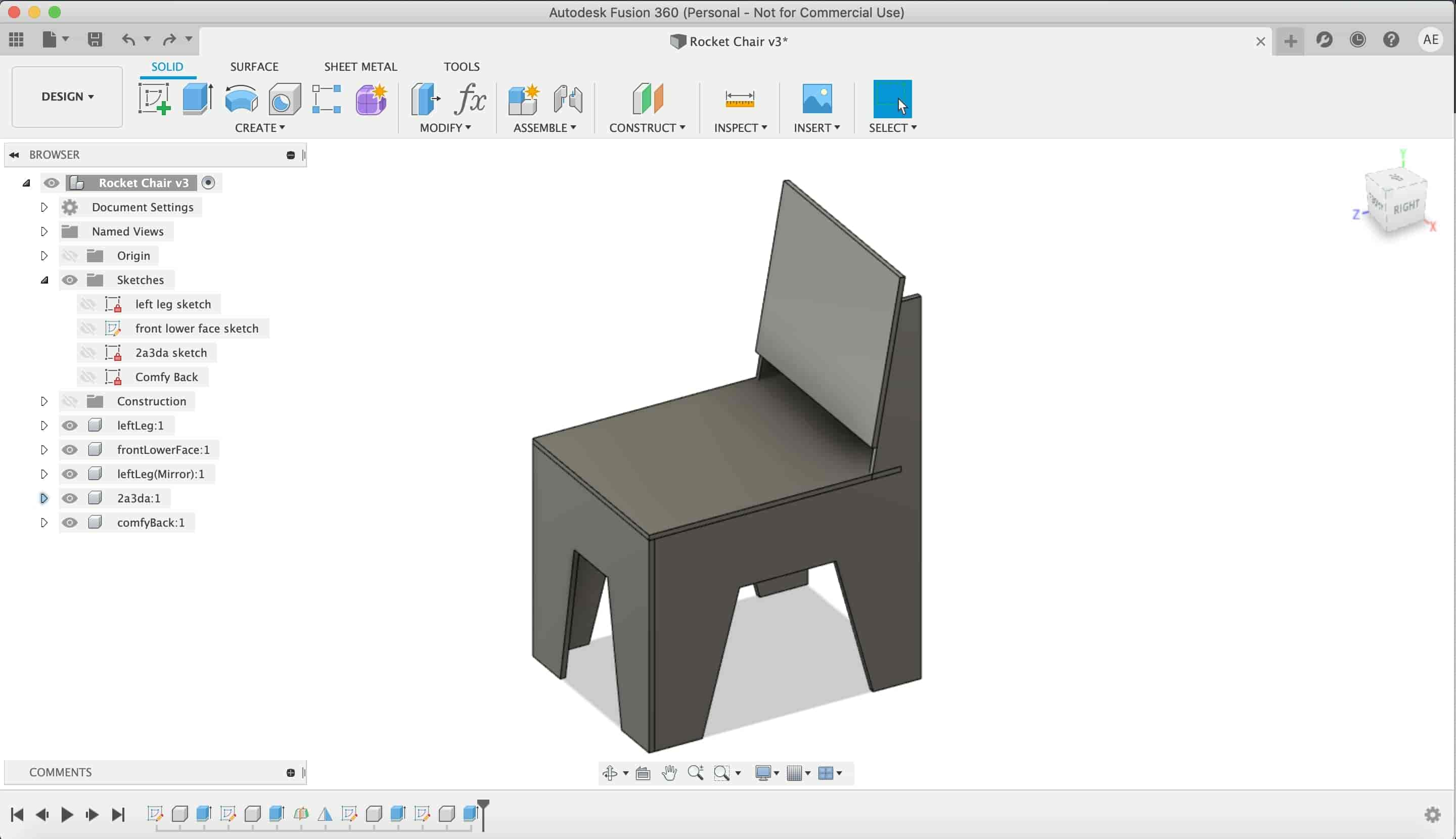Image resolution: width=1456 pixels, height=839 pixels.
Task: Switch to the SHEET METAL tab
Action: [x=361, y=67]
